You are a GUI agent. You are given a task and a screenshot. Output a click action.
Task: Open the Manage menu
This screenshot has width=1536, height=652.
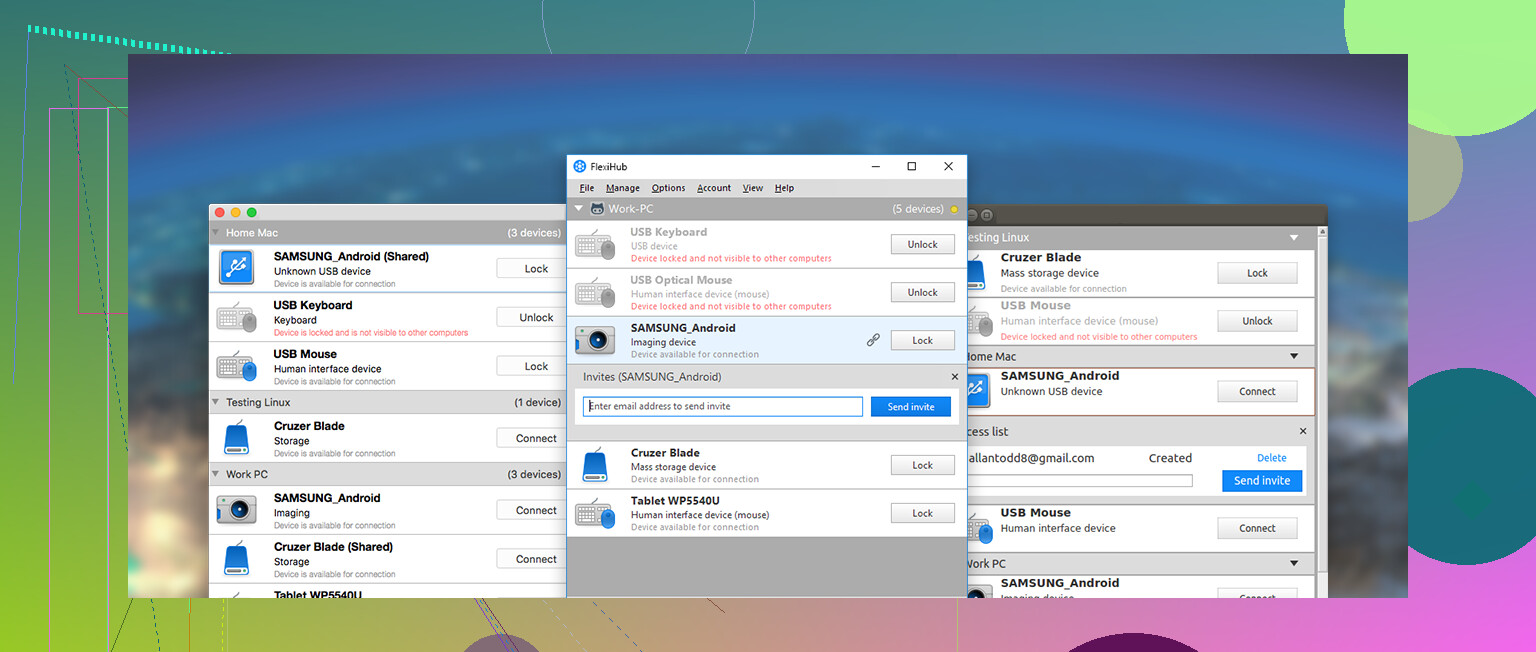(622, 188)
